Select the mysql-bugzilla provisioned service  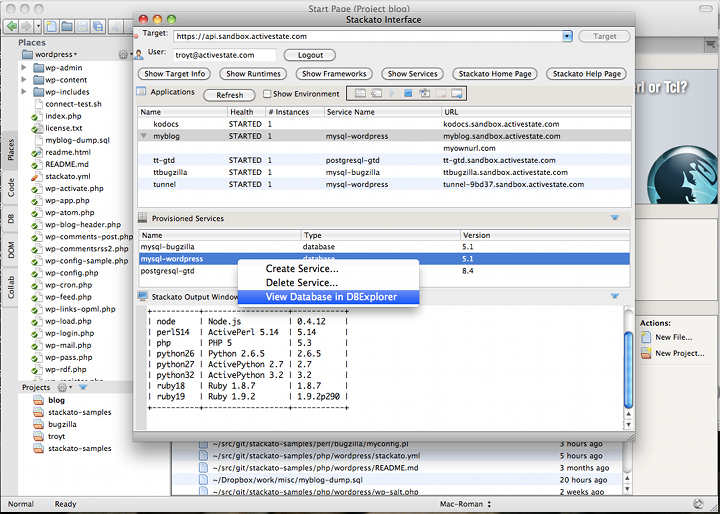click(384, 247)
